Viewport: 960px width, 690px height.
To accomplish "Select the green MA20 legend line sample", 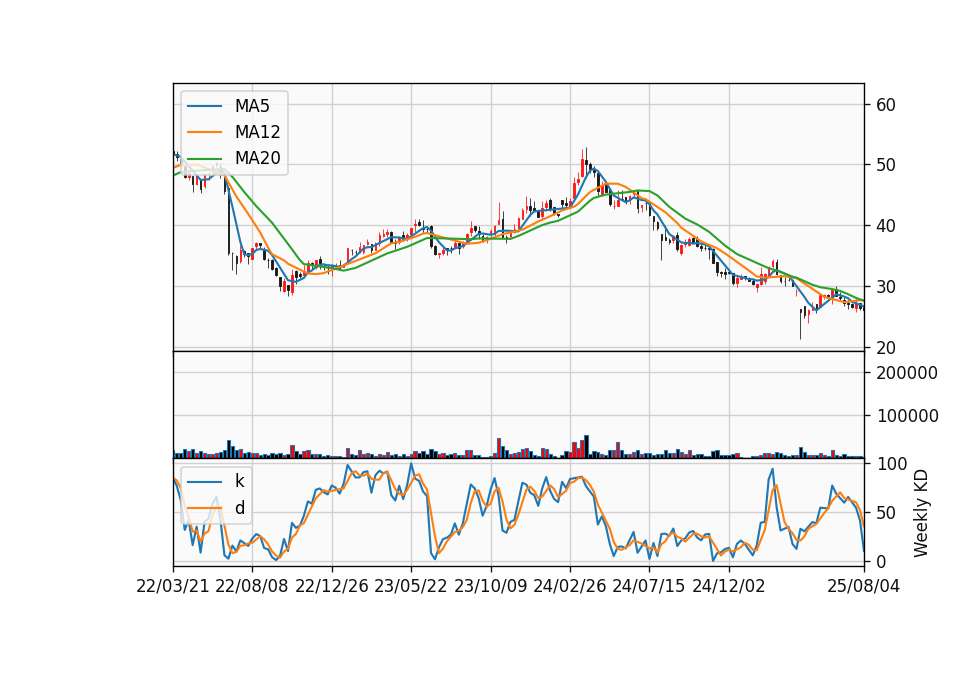I will pos(204,159).
